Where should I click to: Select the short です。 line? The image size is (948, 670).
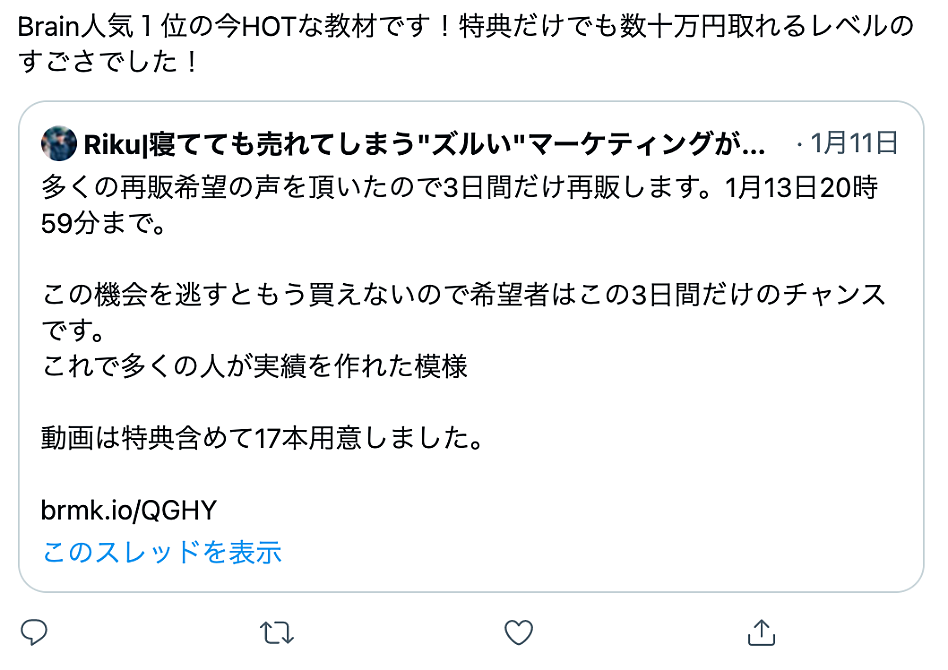pos(73,331)
